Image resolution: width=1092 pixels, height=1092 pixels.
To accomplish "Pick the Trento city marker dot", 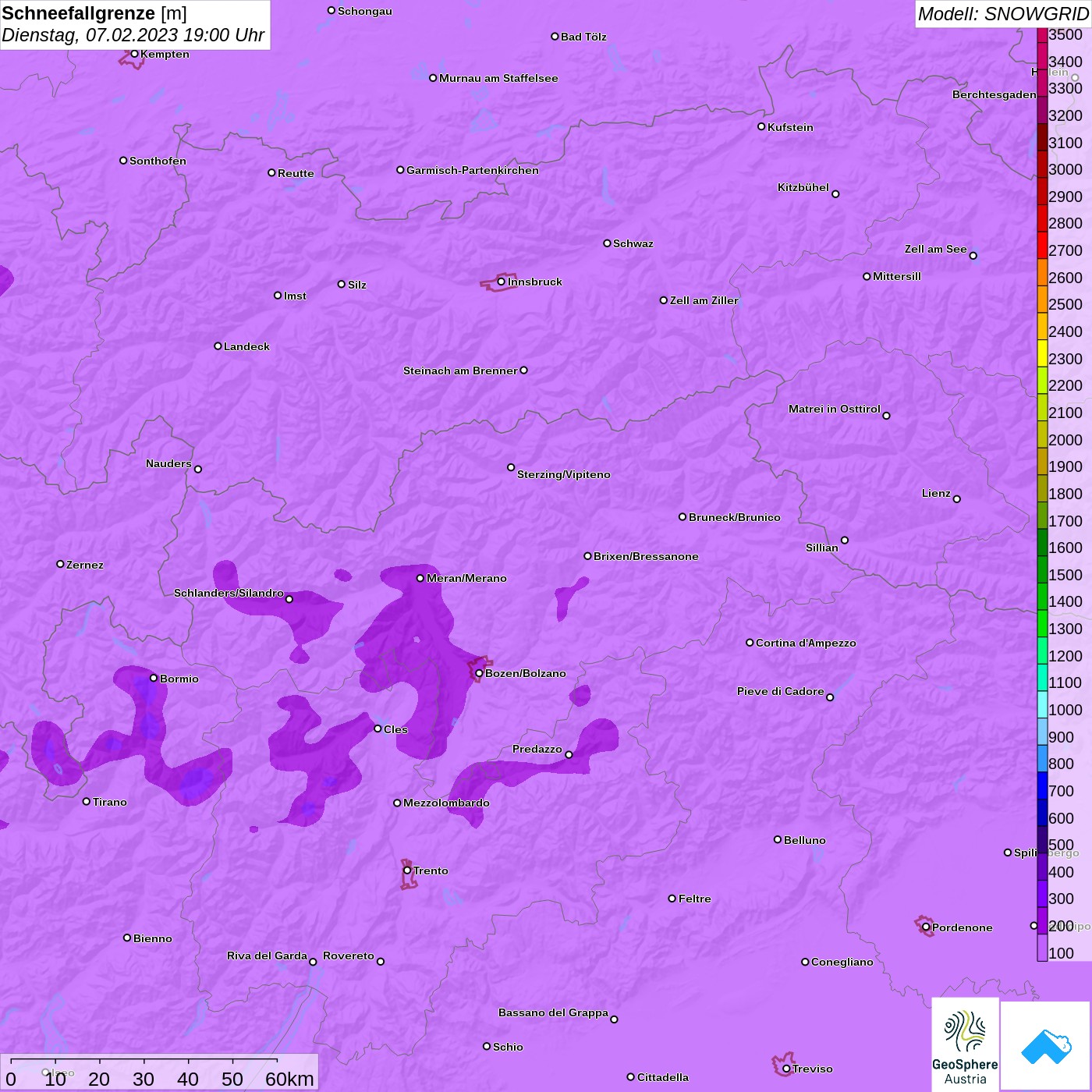I will click(x=407, y=870).
